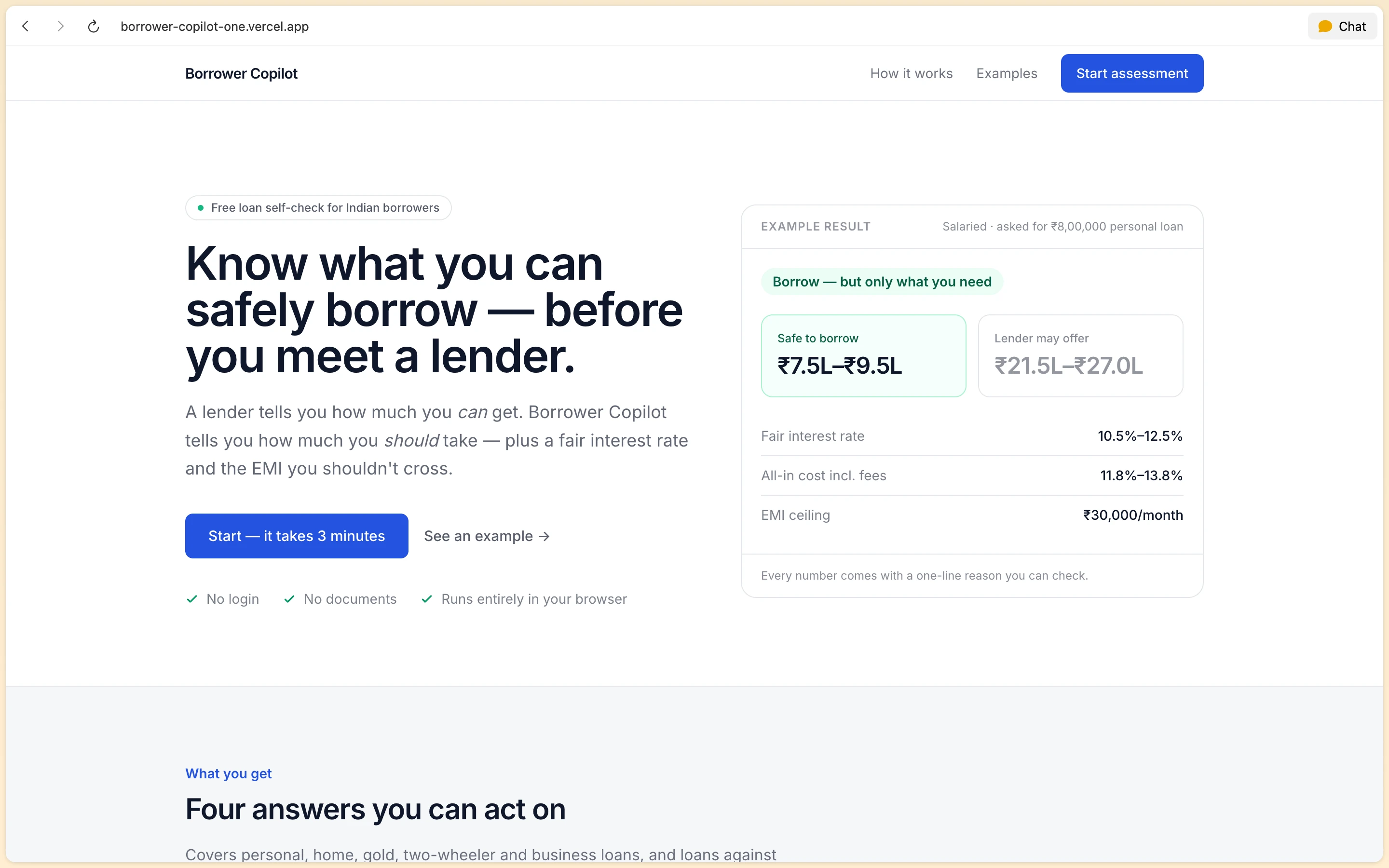
Task: Click the ₹7.5L–₹9.5L amount
Action: [x=839, y=366]
